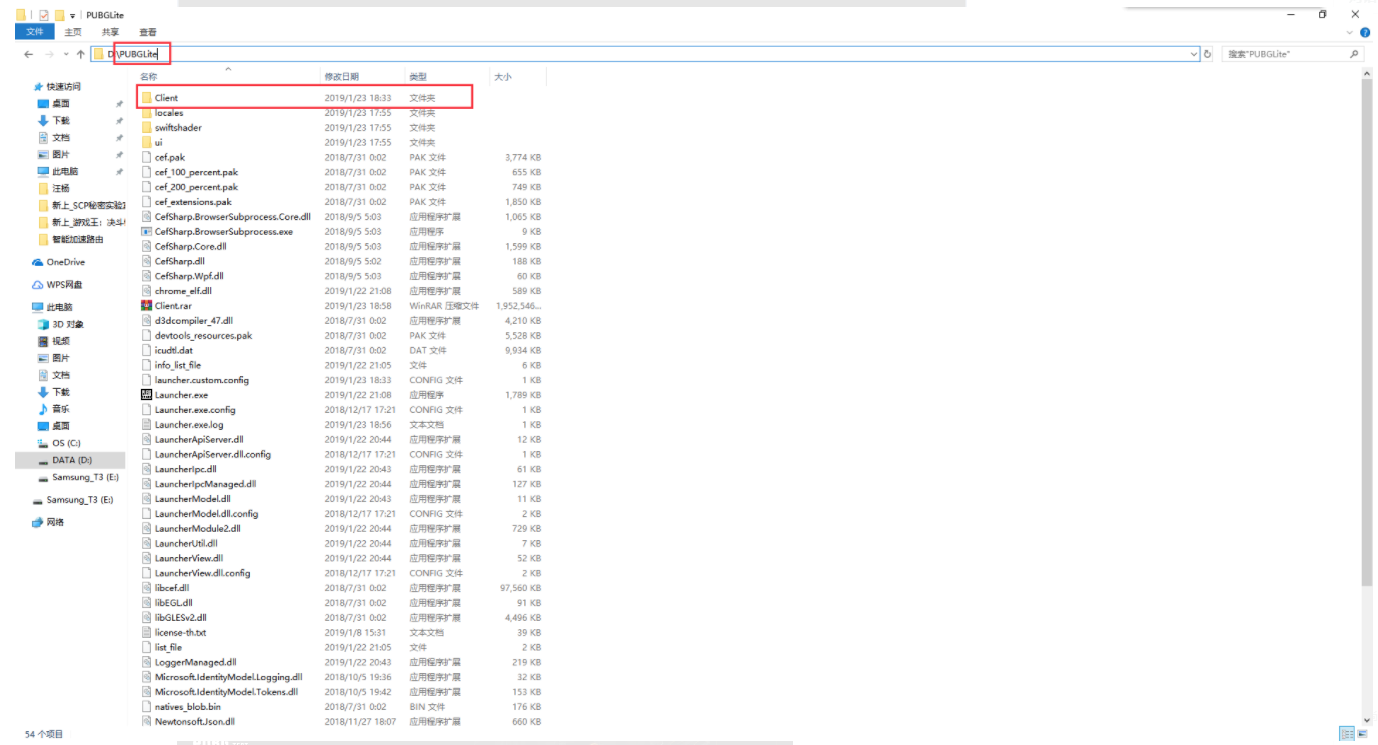Open the 查看 ribbon tab

[x=148, y=32]
